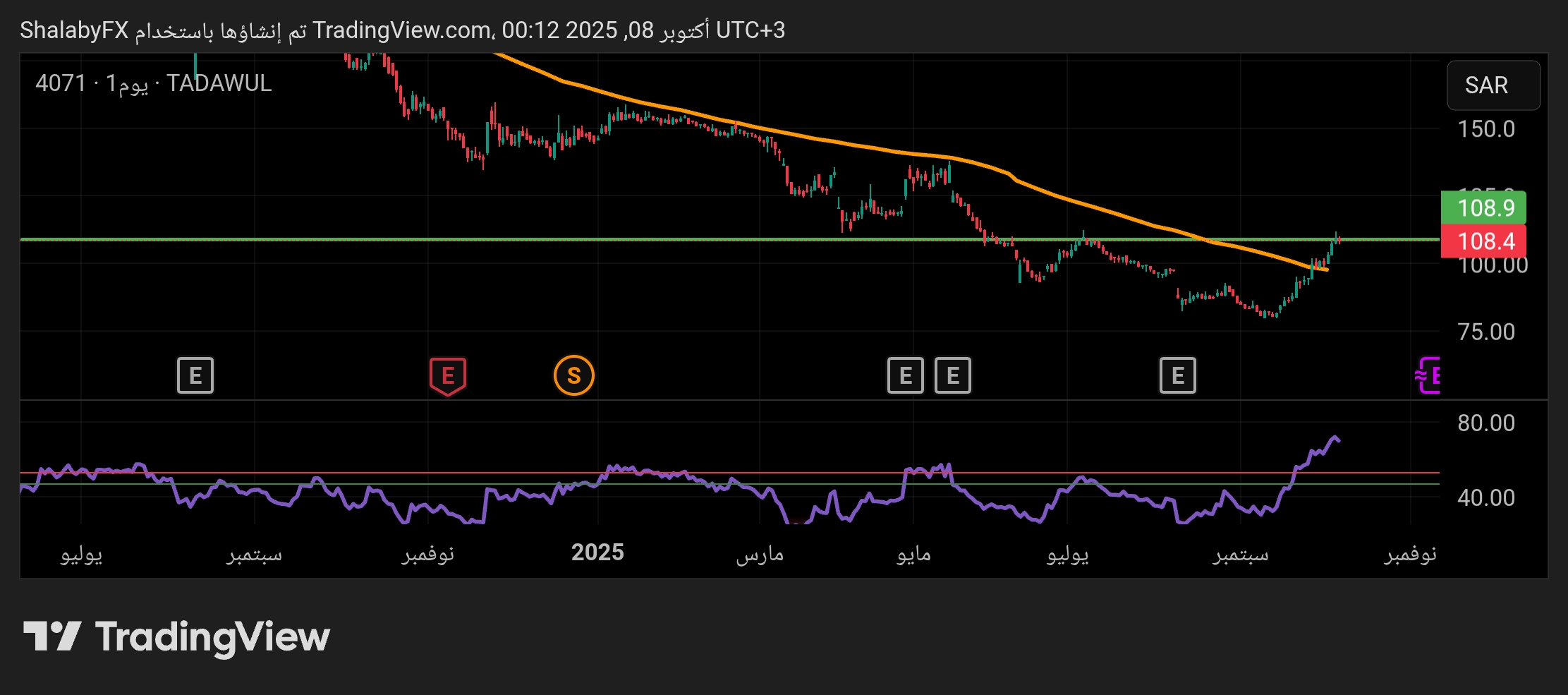Click the gray E marker above سبتمبر 2024
1568x695 pixels.
click(x=195, y=375)
